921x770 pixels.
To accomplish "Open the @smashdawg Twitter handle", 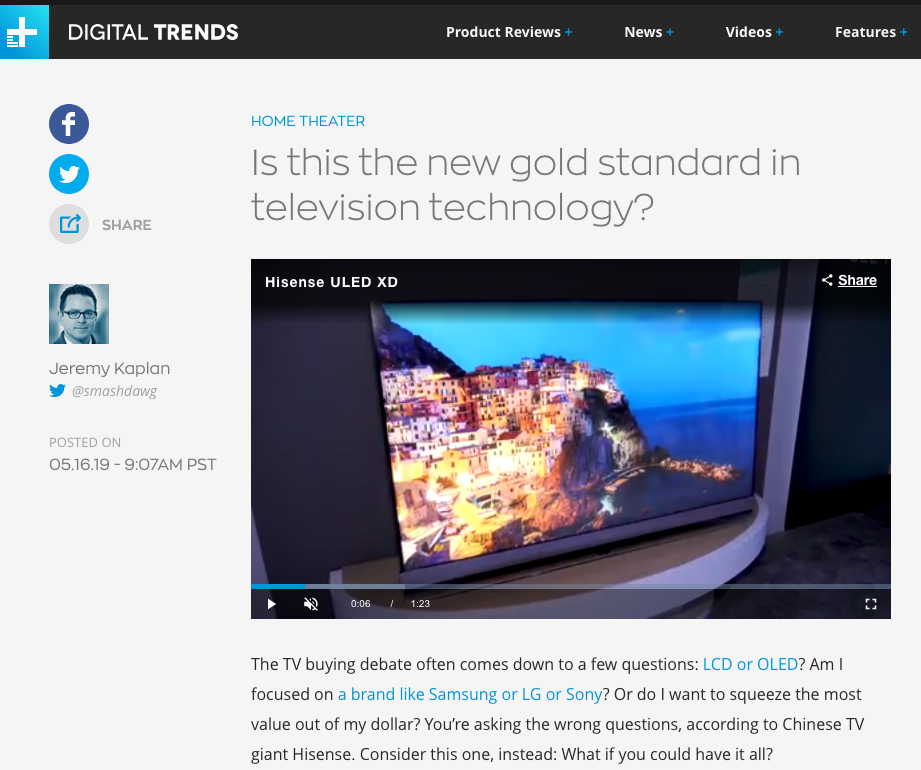I will (114, 392).
